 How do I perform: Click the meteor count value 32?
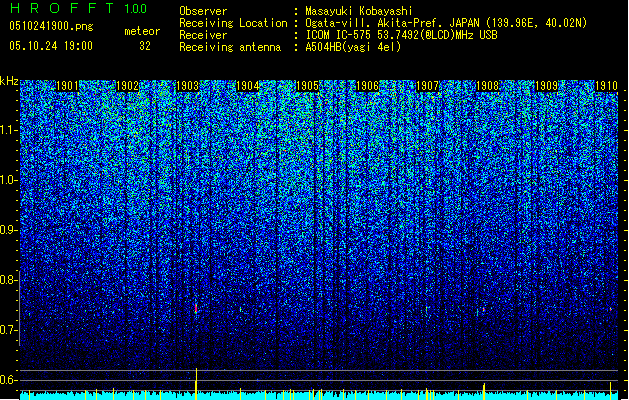point(145,46)
